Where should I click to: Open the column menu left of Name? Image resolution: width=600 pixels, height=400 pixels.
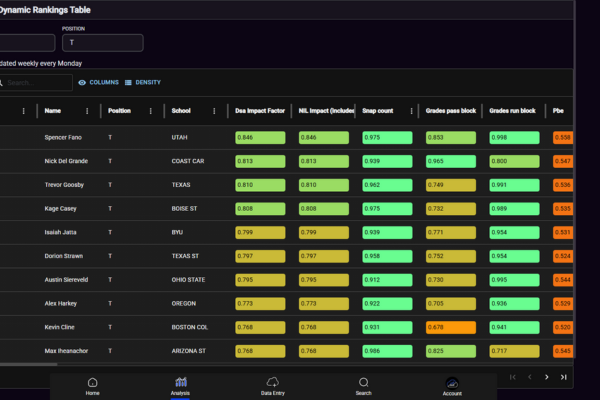24,111
